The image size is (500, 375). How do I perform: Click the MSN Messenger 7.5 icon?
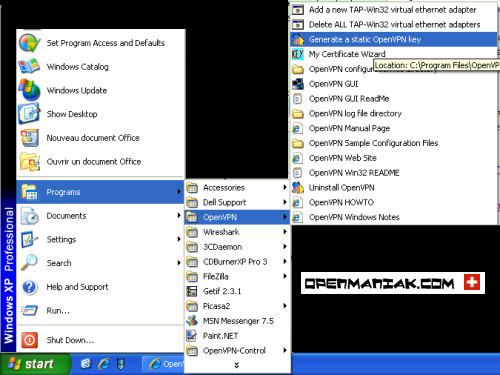192,321
